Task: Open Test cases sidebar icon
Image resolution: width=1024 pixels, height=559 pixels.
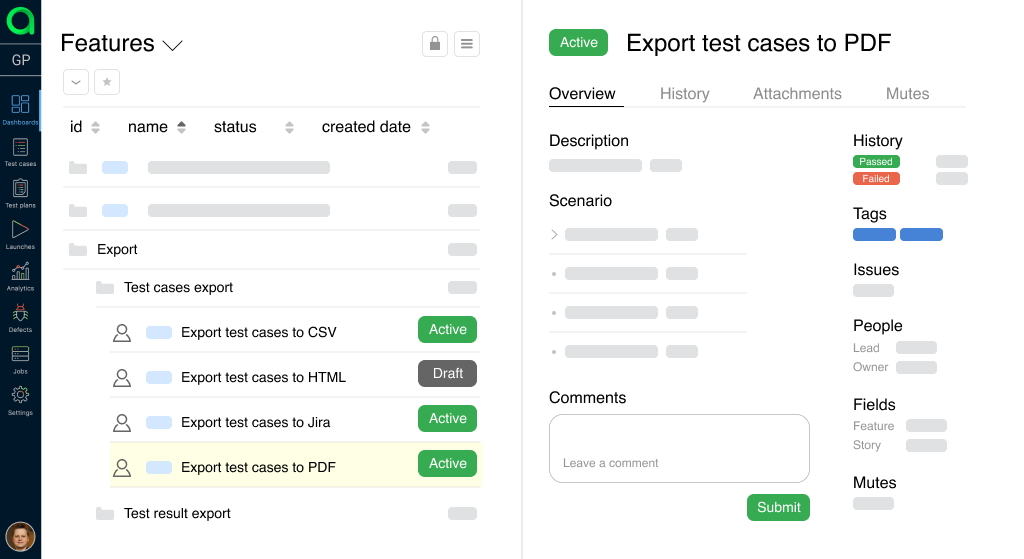Action: point(20,151)
